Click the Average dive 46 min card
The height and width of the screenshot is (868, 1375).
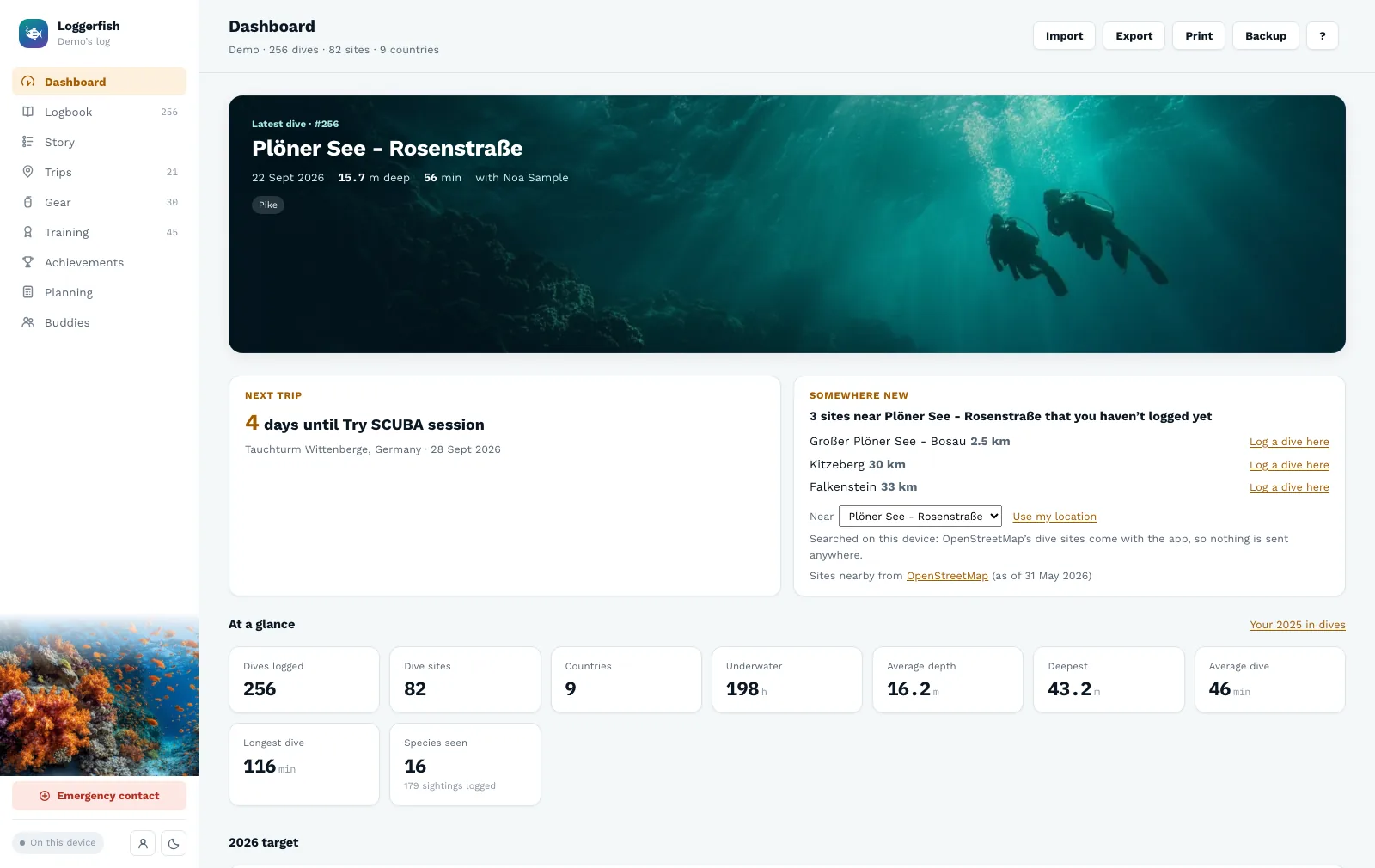click(x=1270, y=680)
